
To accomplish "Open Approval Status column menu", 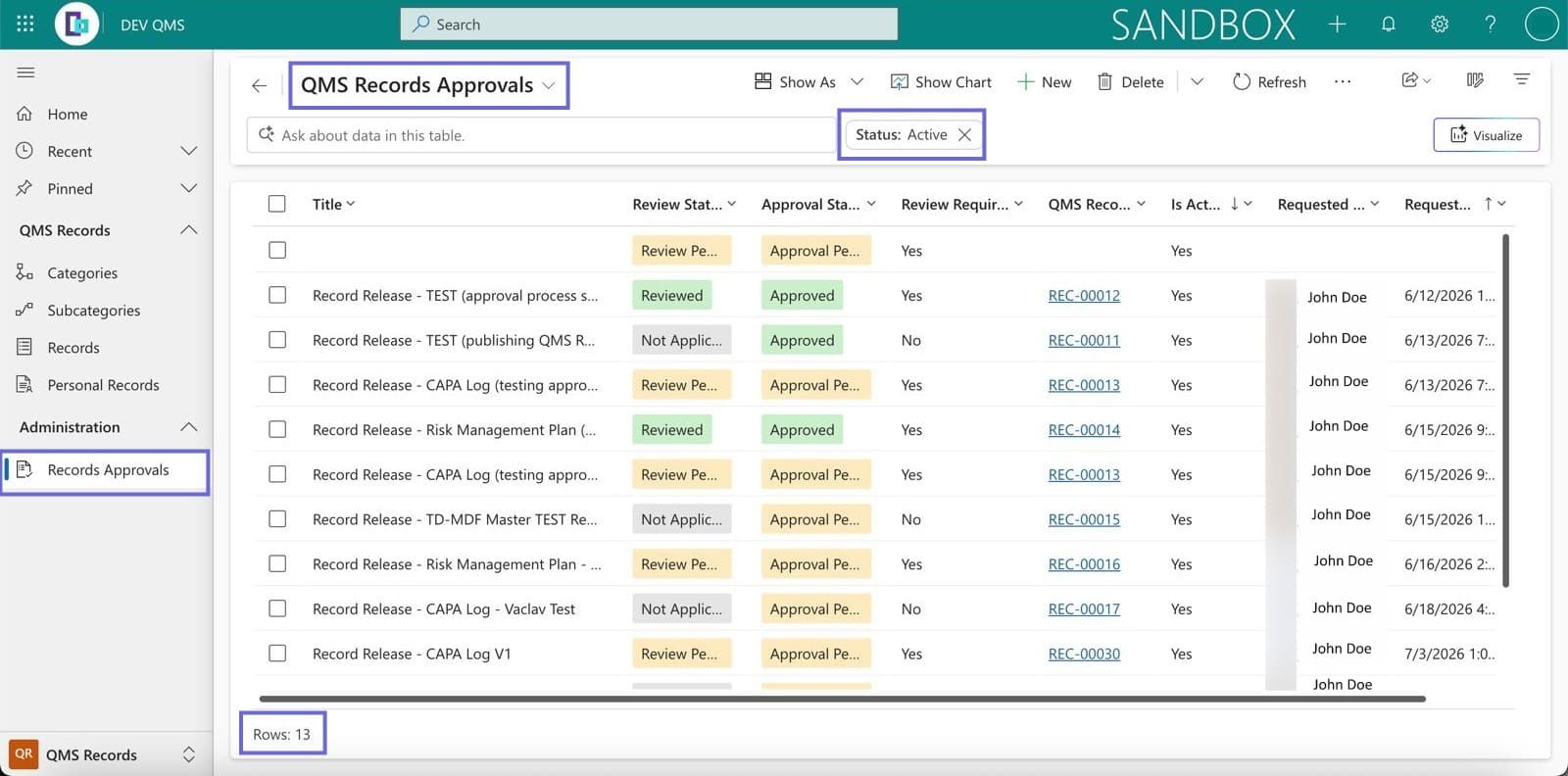I will coord(818,204).
